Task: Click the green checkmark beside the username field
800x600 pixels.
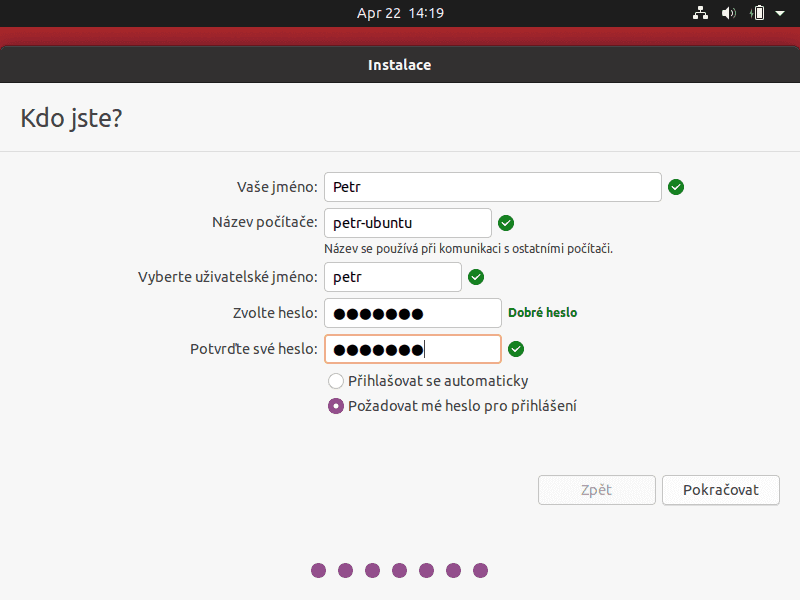Action: point(476,277)
